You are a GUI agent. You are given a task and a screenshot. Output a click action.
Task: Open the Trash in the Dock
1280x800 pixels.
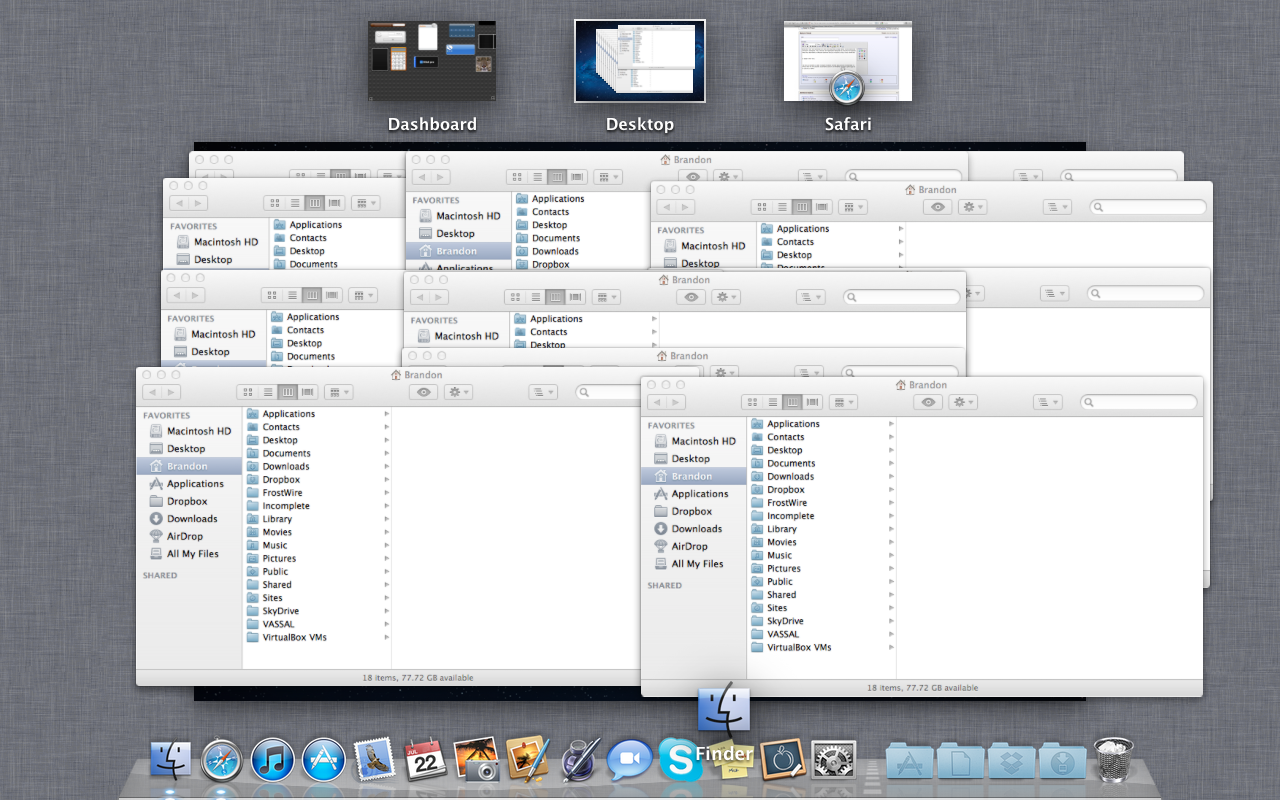tap(1113, 760)
